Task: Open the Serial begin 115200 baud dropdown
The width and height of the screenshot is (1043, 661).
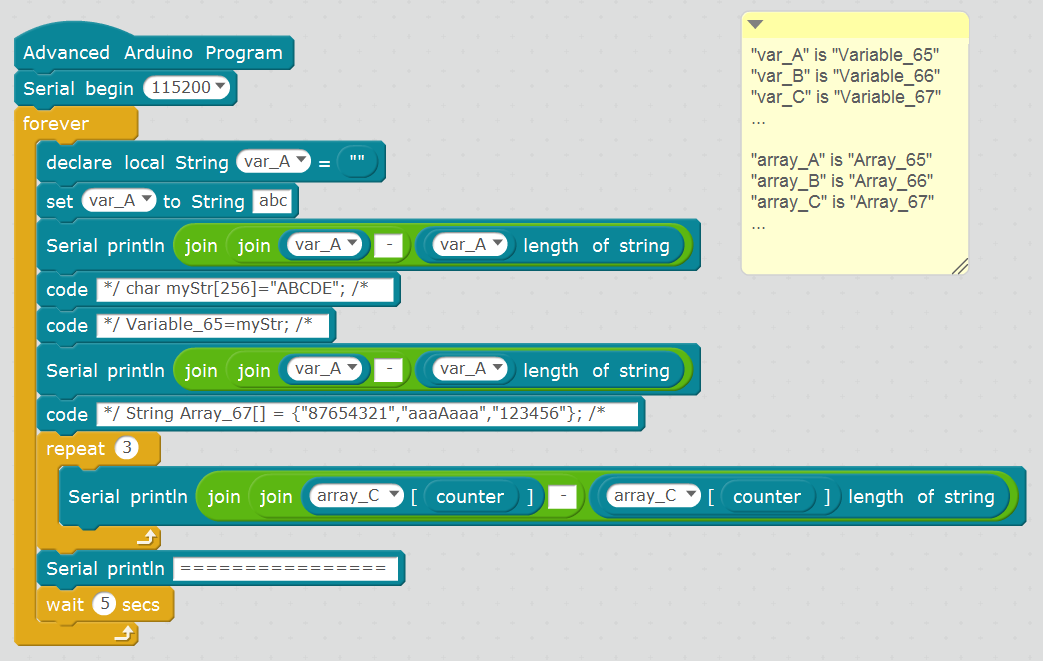Action: pyautogui.click(x=187, y=88)
